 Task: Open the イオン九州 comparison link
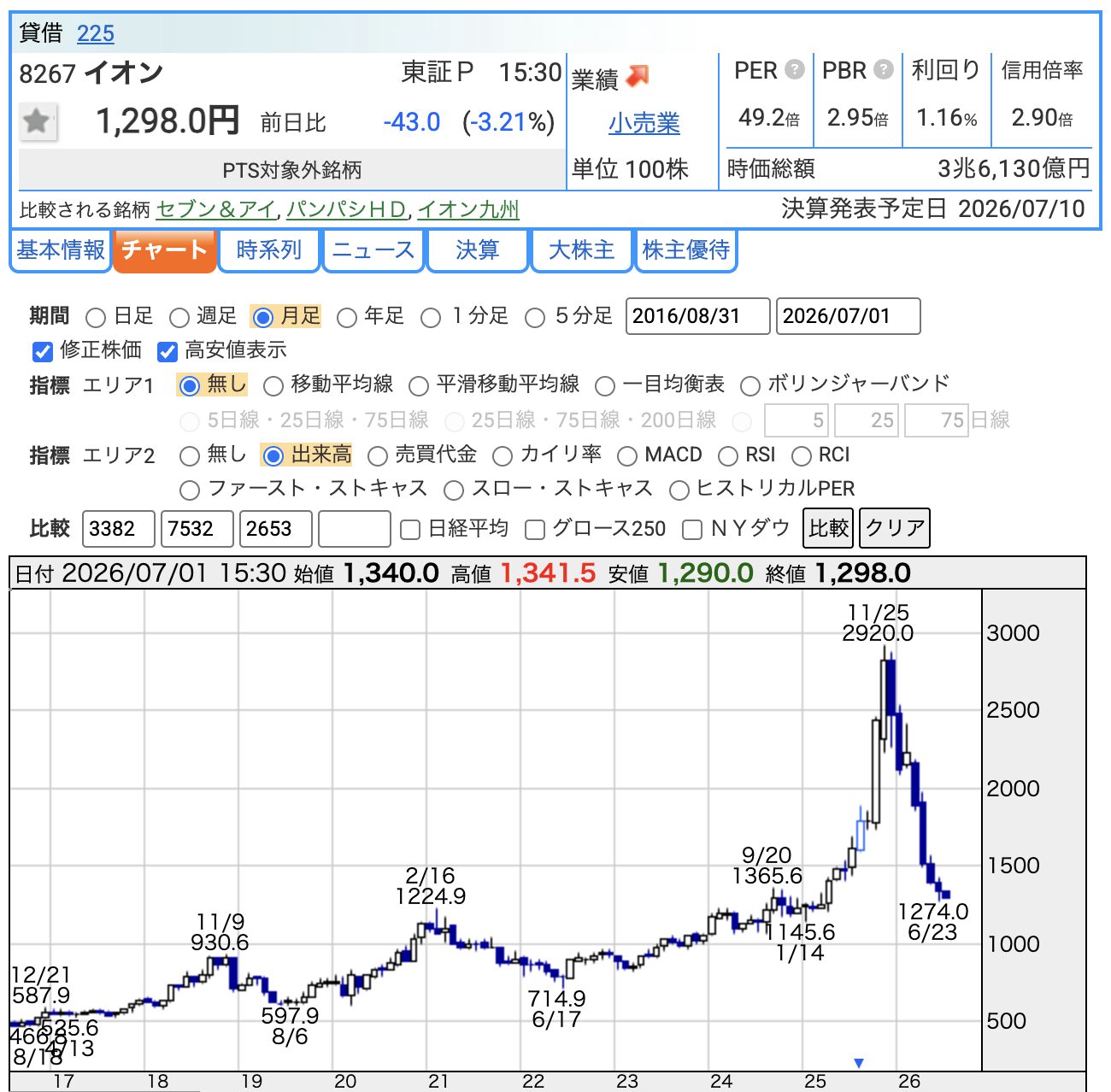[468, 209]
